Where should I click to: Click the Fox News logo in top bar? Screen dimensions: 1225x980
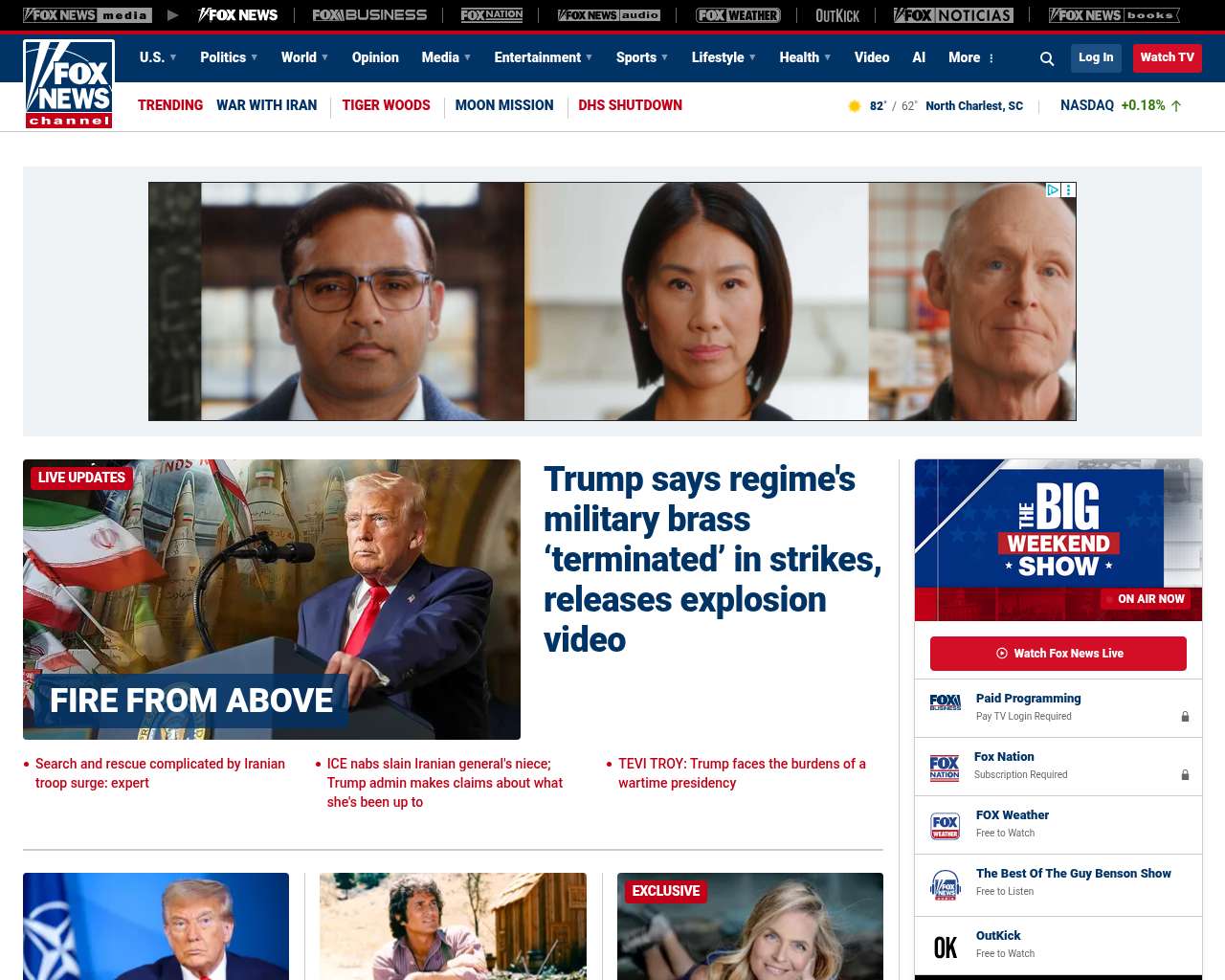pyautogui.click(x=238, y=15)
